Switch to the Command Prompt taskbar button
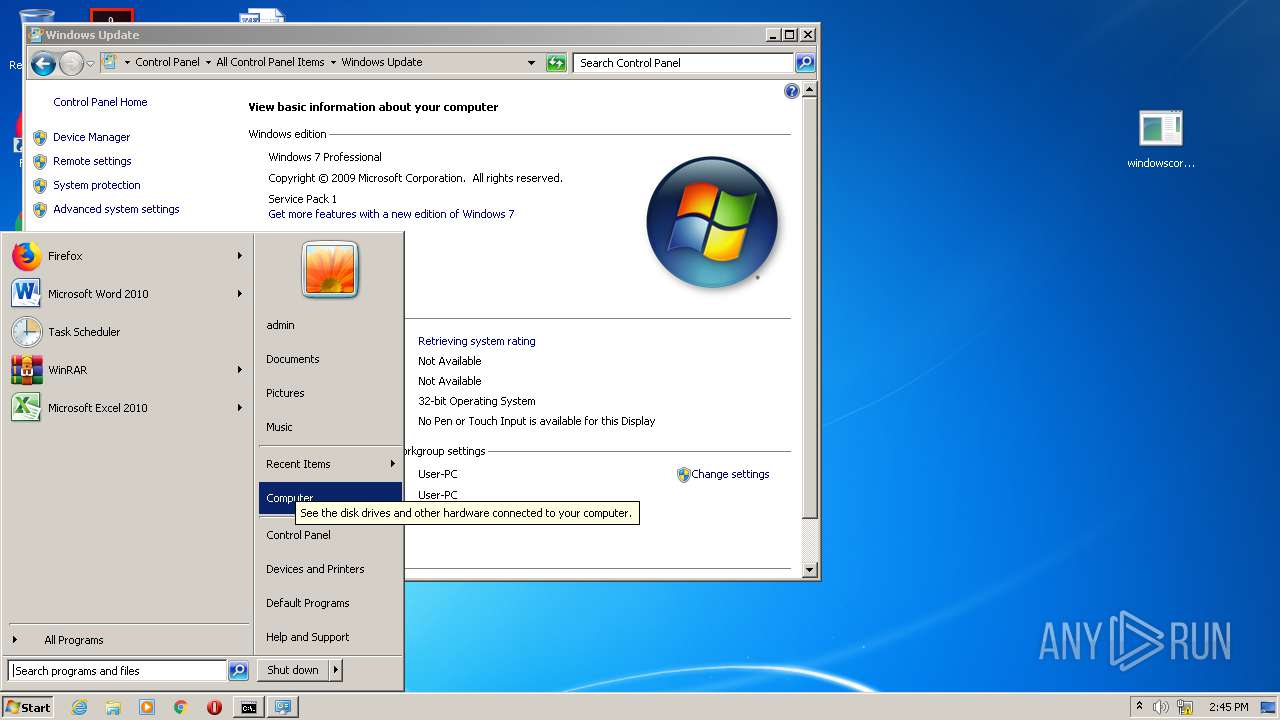This screenshot has width=1280, height=720. click(x=248, y=707)
